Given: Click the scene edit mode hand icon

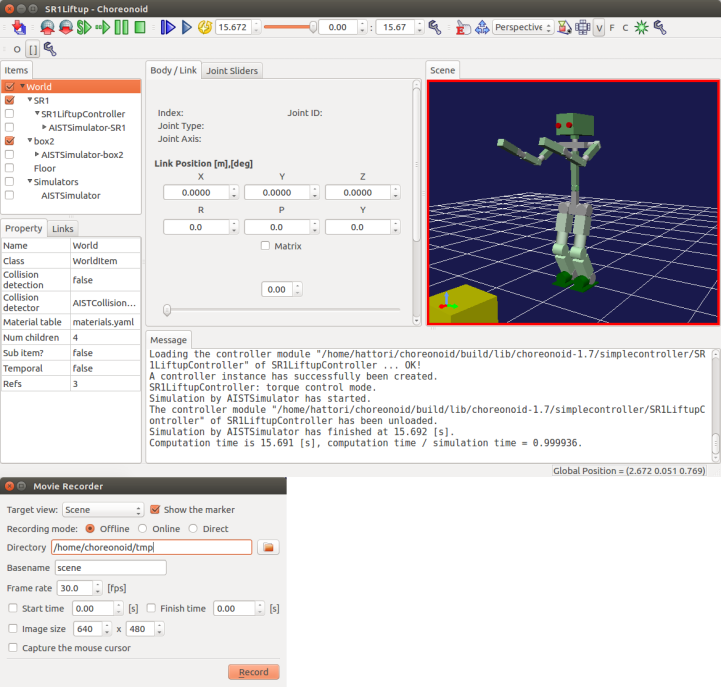Looking at the screenshot, I should pos(462,27).
